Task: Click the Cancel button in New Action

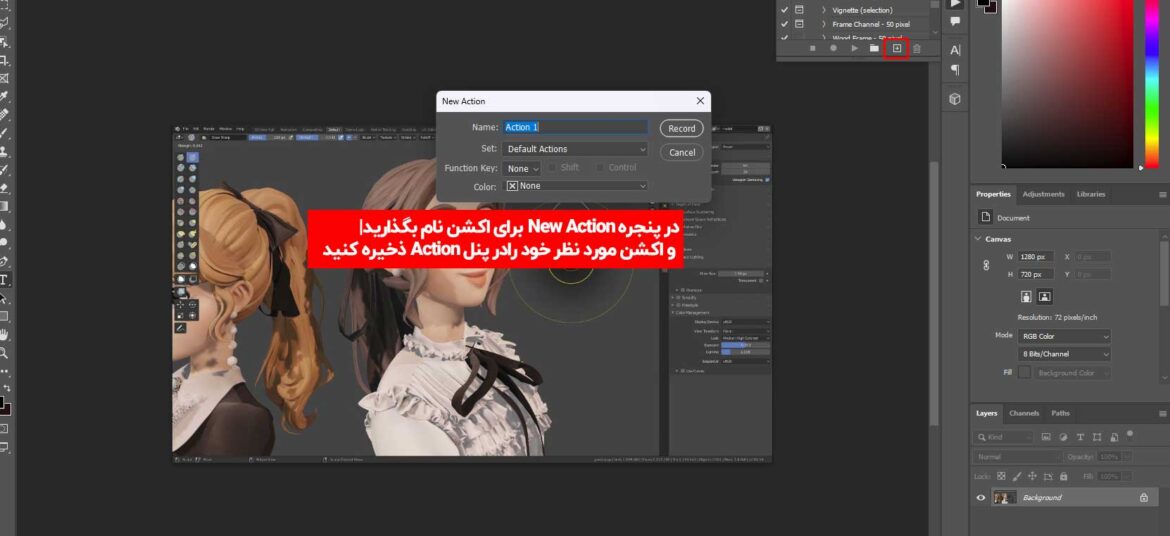Action: click(x=681, y=152)
